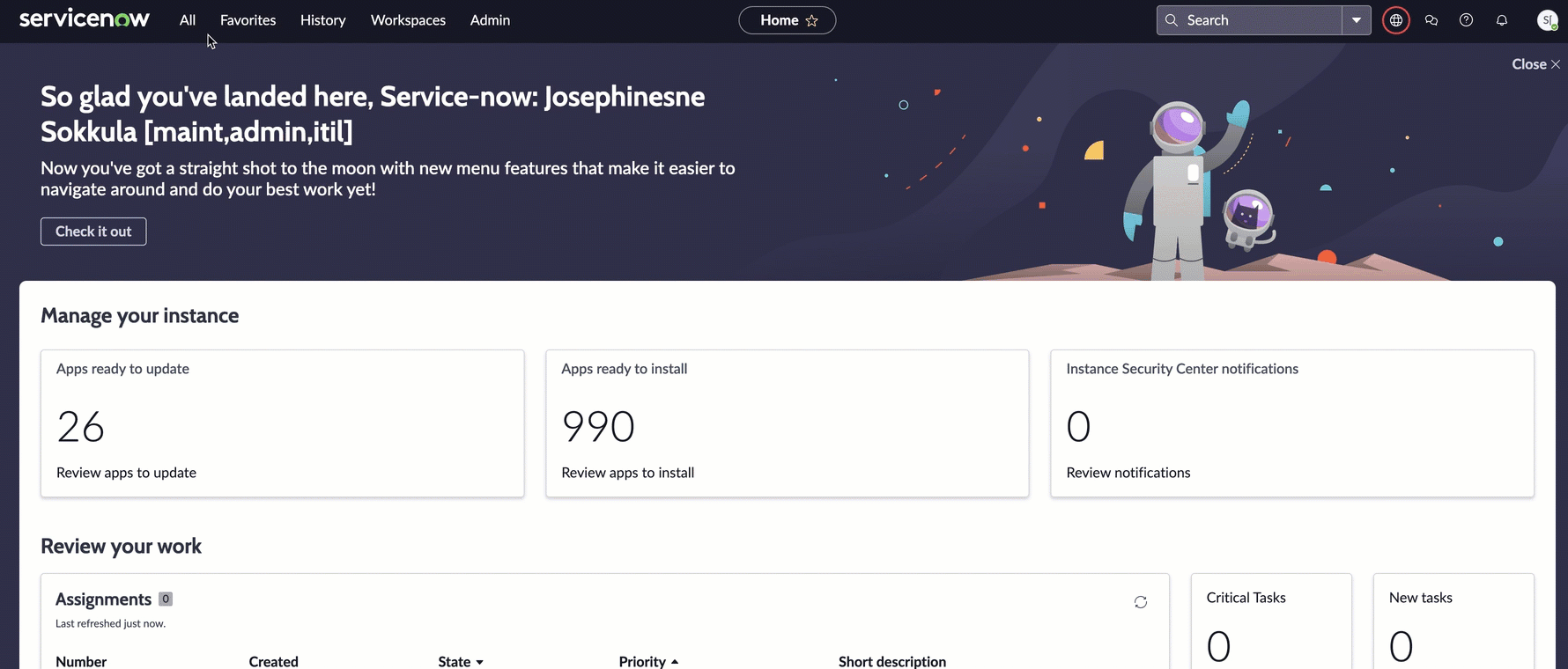Open Review notifications link
Viewport: 1568px width, 669px height.
coord(1128,473)
